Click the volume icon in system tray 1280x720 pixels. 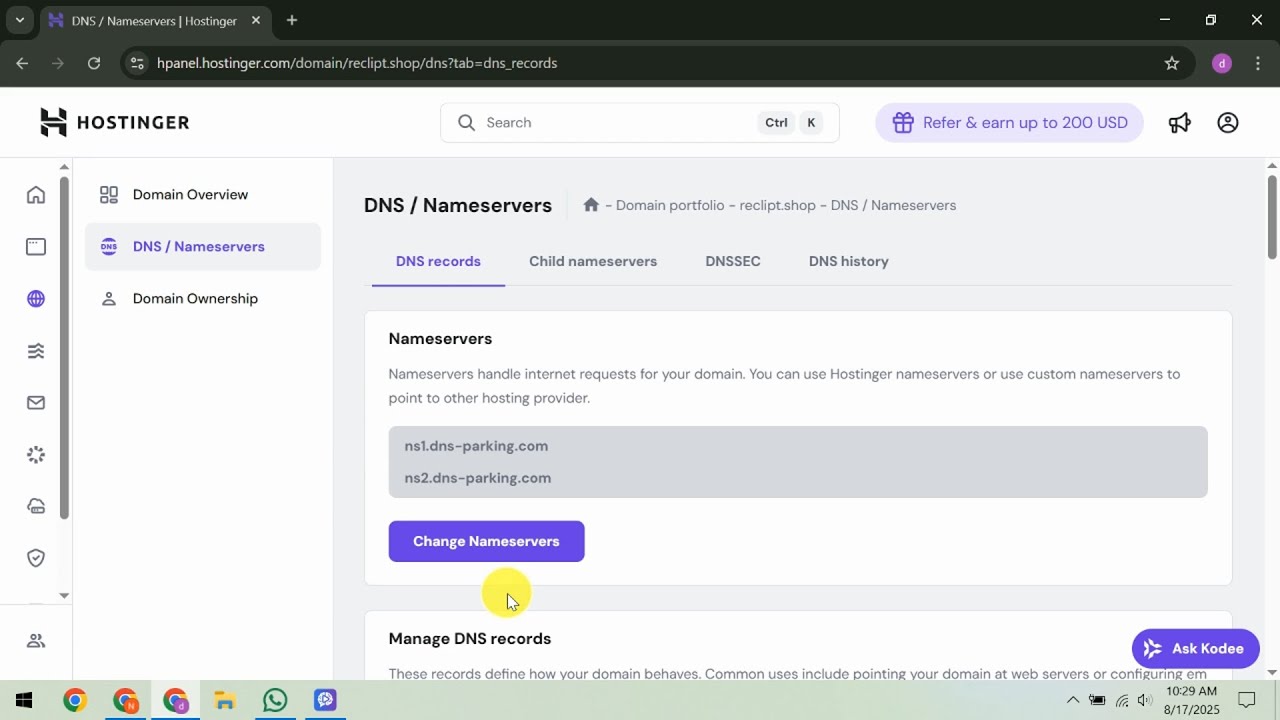click(x=1145, y=700)
